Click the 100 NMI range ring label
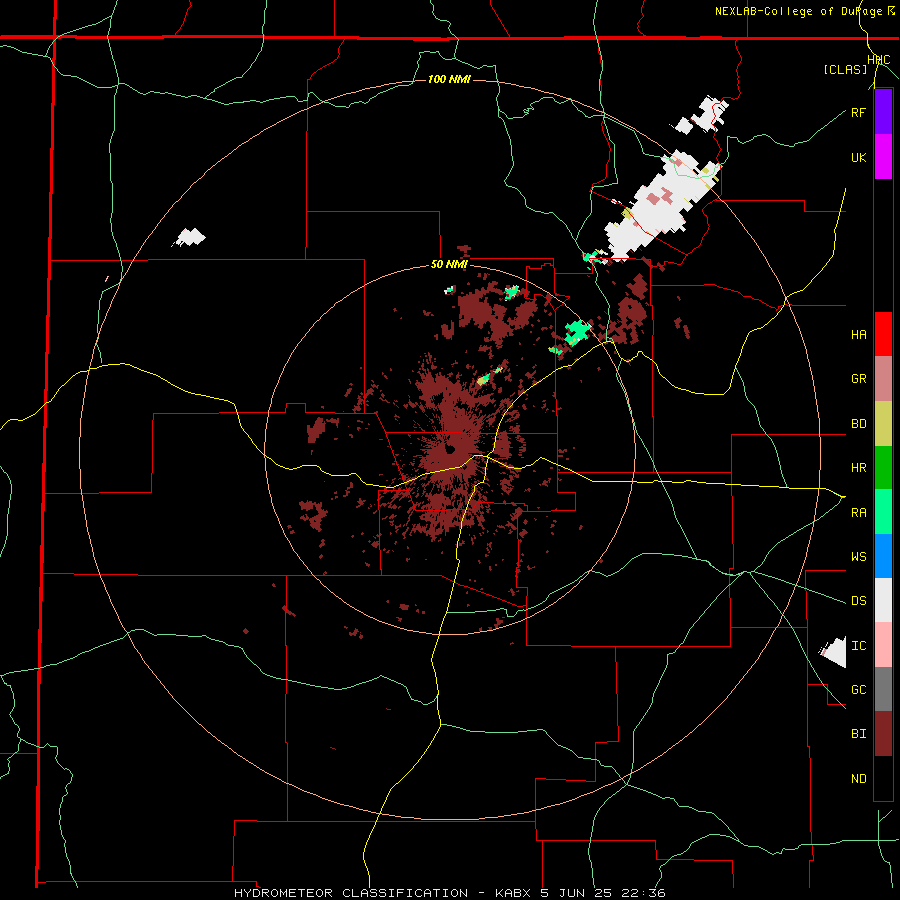This screenshot has width=900, height=900. coord(449,79)
